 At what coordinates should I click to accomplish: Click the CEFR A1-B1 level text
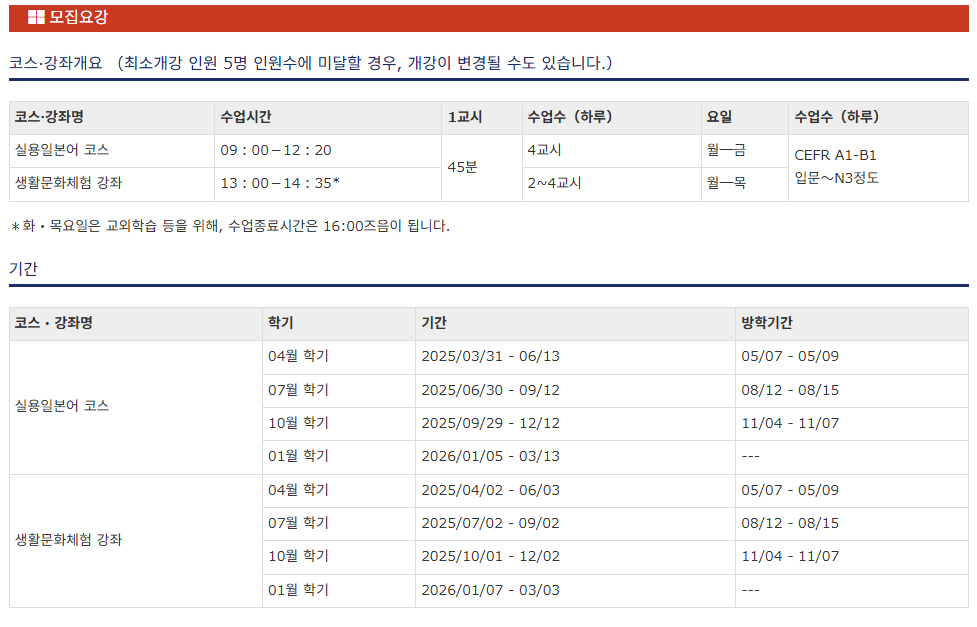(836, 155)
